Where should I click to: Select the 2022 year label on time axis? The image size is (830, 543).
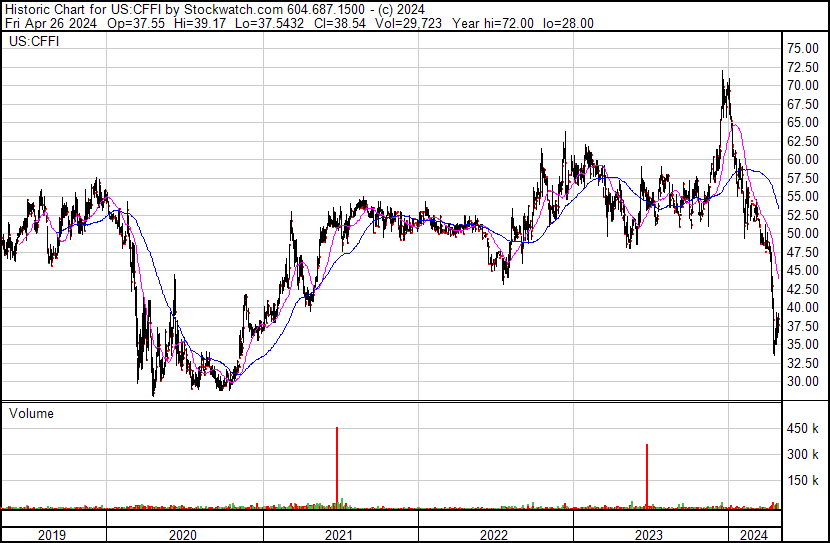(x=494, y=535)
